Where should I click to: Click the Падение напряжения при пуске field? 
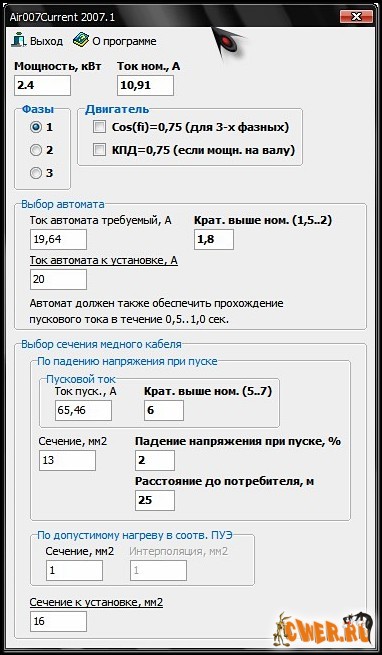155,461
